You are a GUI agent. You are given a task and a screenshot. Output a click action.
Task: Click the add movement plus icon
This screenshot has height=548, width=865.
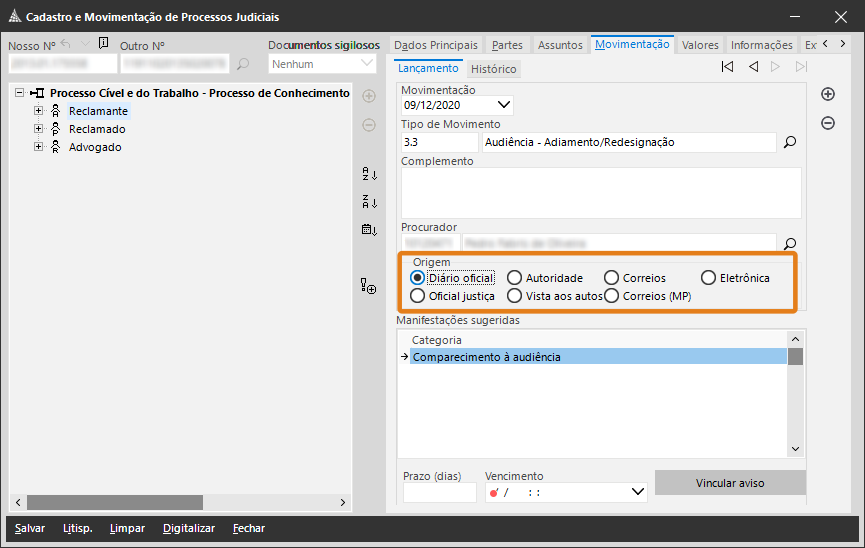tap(828, 94)
